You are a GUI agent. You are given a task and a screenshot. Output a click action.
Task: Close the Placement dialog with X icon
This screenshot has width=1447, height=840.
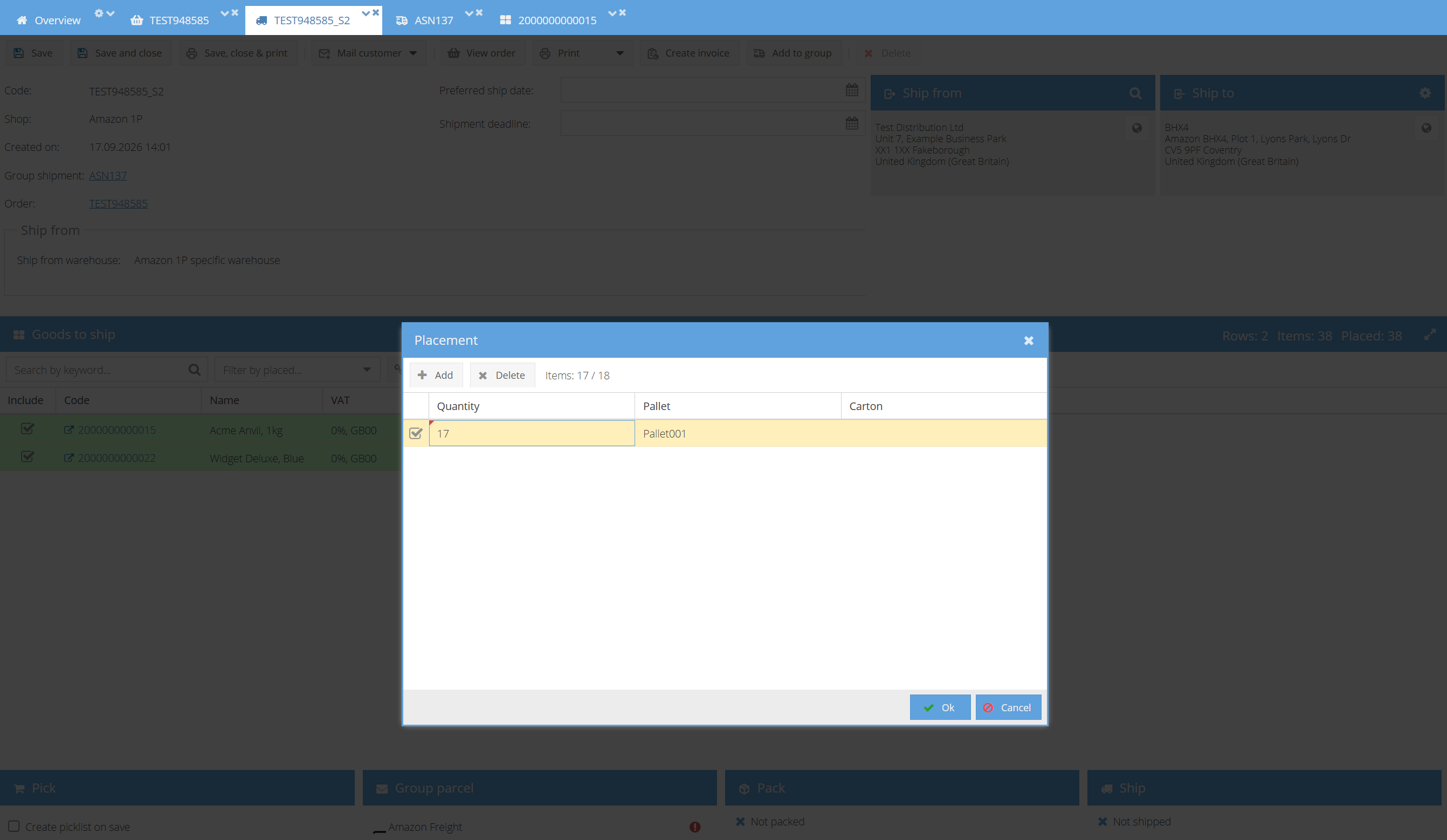pyautogui.click(x=1029, y=341)
